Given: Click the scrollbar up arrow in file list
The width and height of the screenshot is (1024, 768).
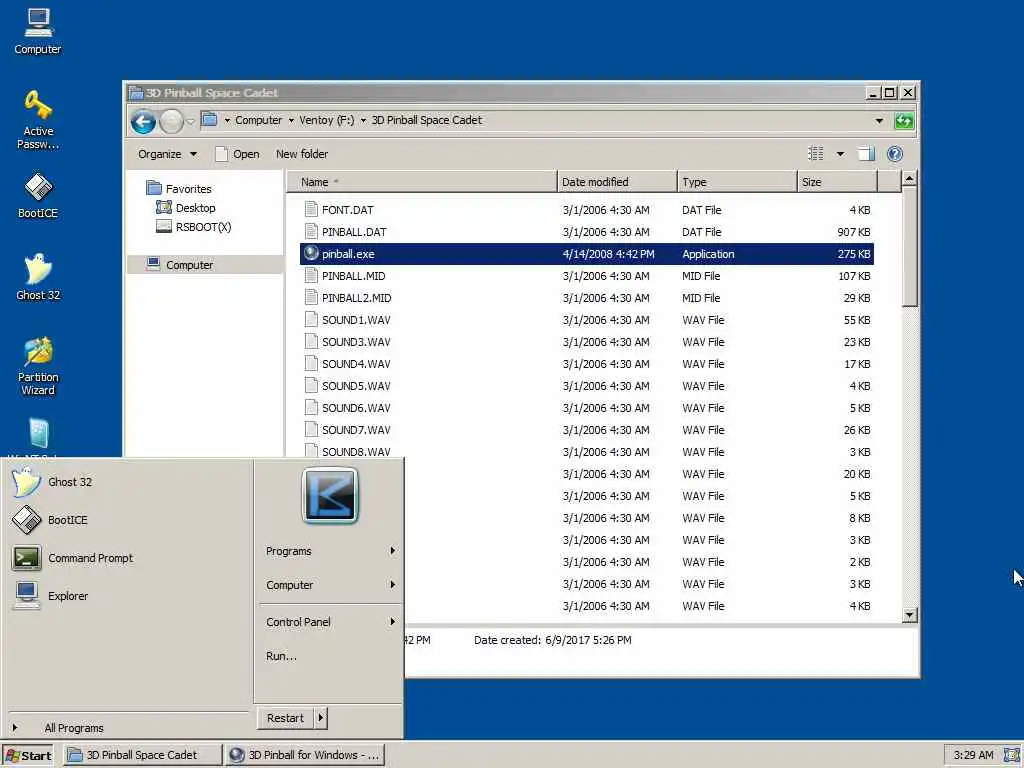Looking at the screenshot, I should coord(910,178).
